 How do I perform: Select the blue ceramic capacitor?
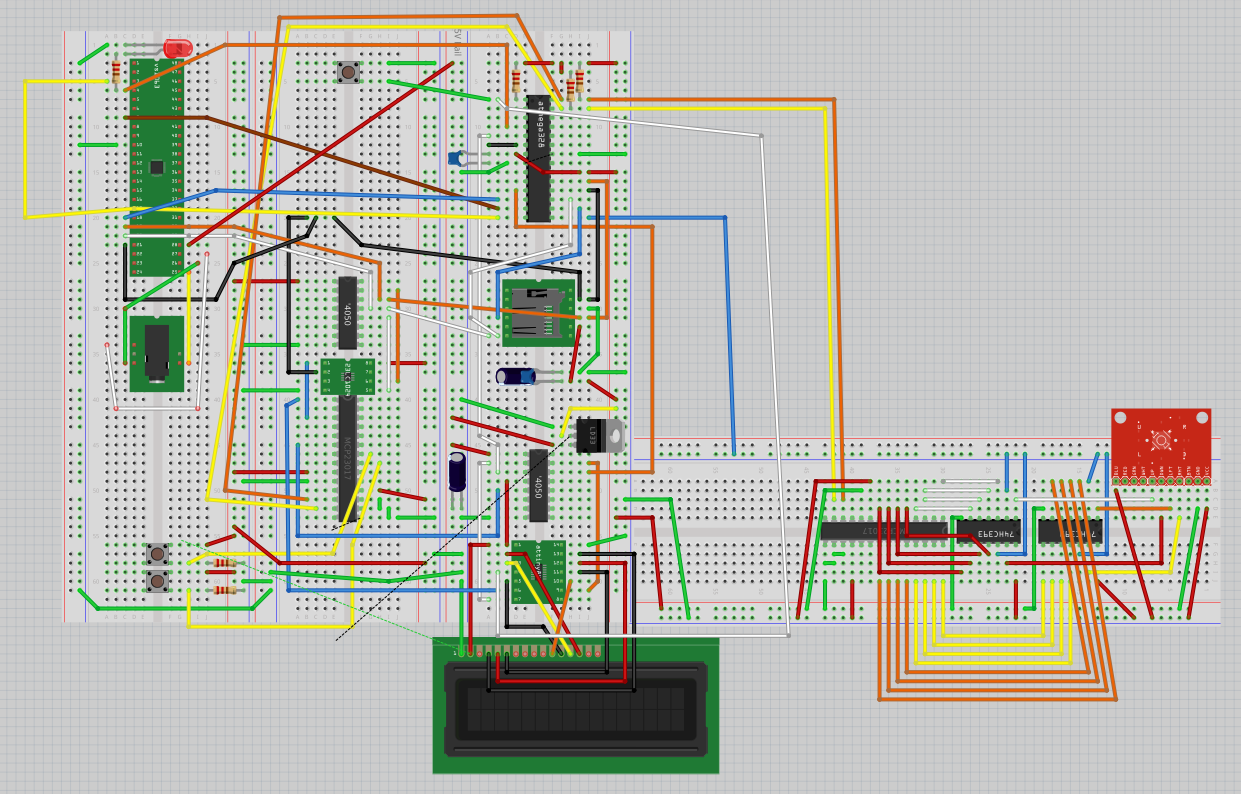456,157
